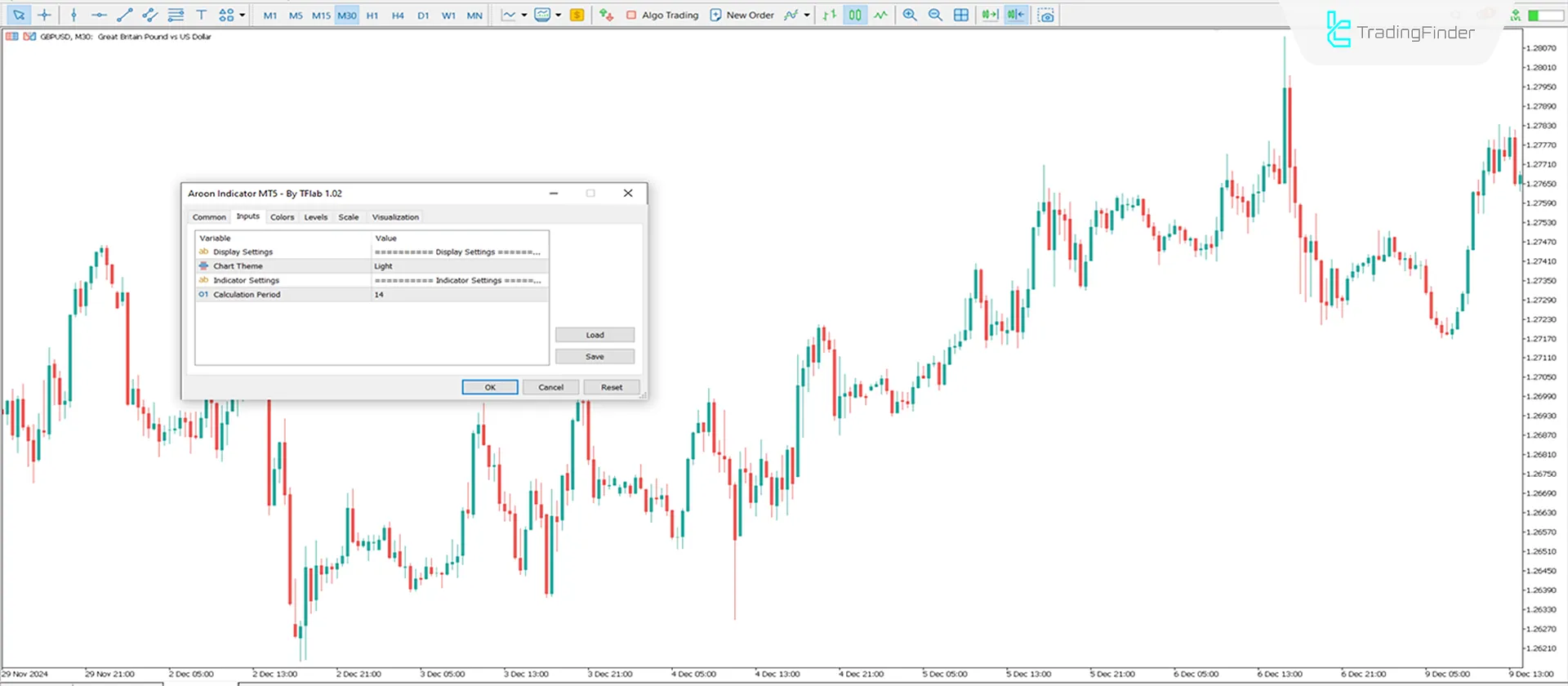
Task: Open the tile windows grid icon
Action: click(x=961, y=15)
